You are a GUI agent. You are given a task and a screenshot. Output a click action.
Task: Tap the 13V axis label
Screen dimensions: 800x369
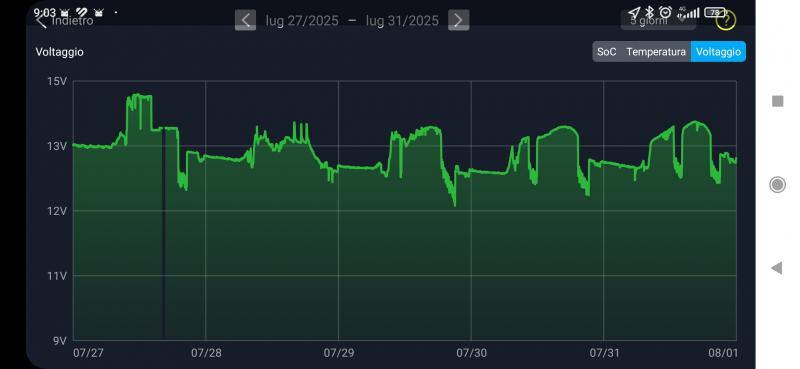pyautogui.click(x=58, y=146)
